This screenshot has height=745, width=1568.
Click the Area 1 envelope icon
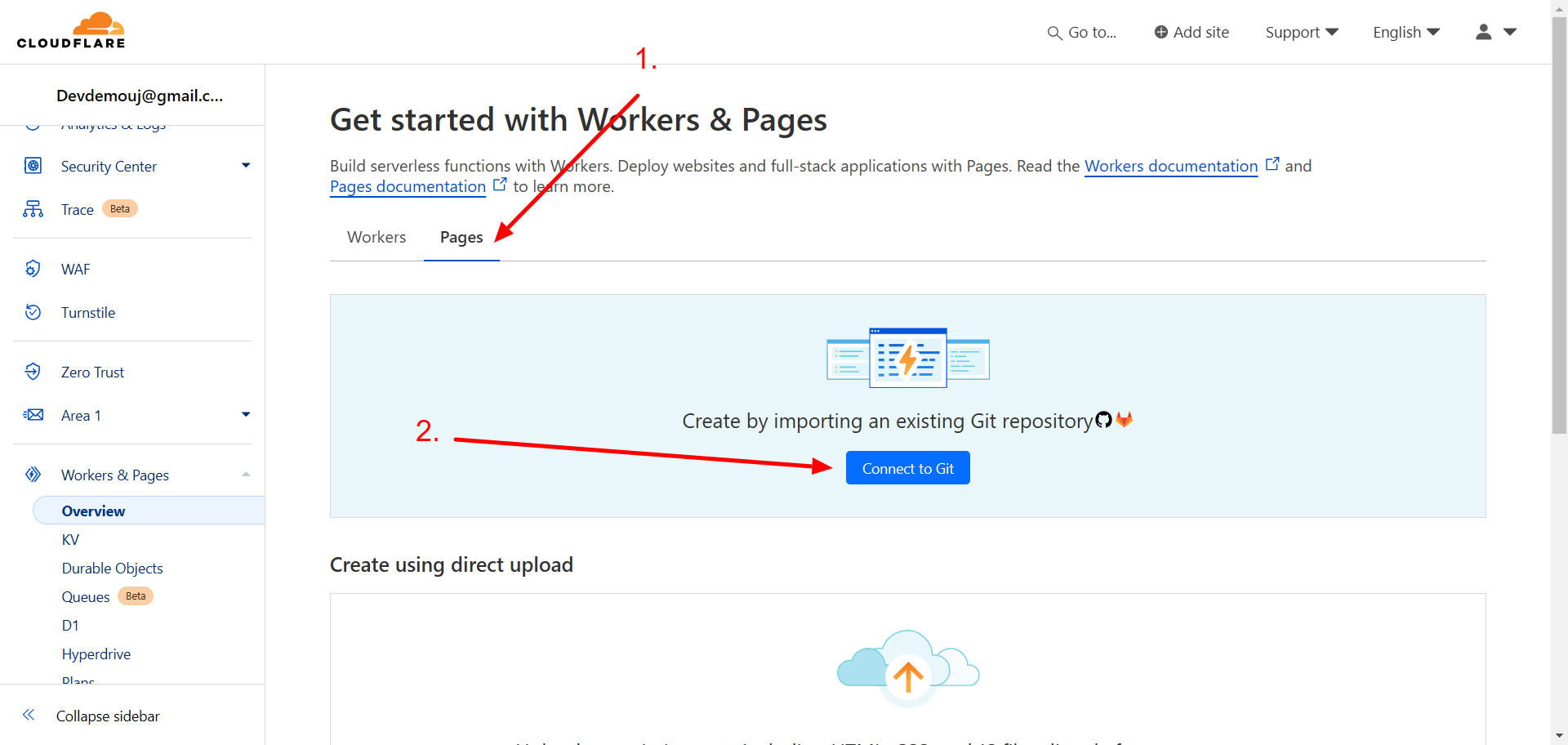pyautogui.click(x=33, y=415)
